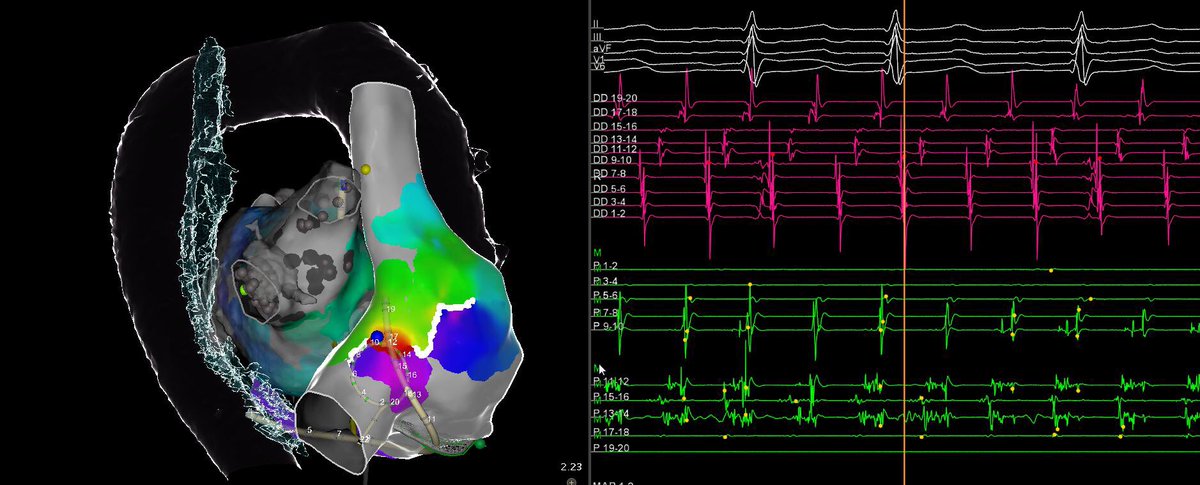
Task: Select electrode 5 on the lower-left catheter
Action: [310, 431]
